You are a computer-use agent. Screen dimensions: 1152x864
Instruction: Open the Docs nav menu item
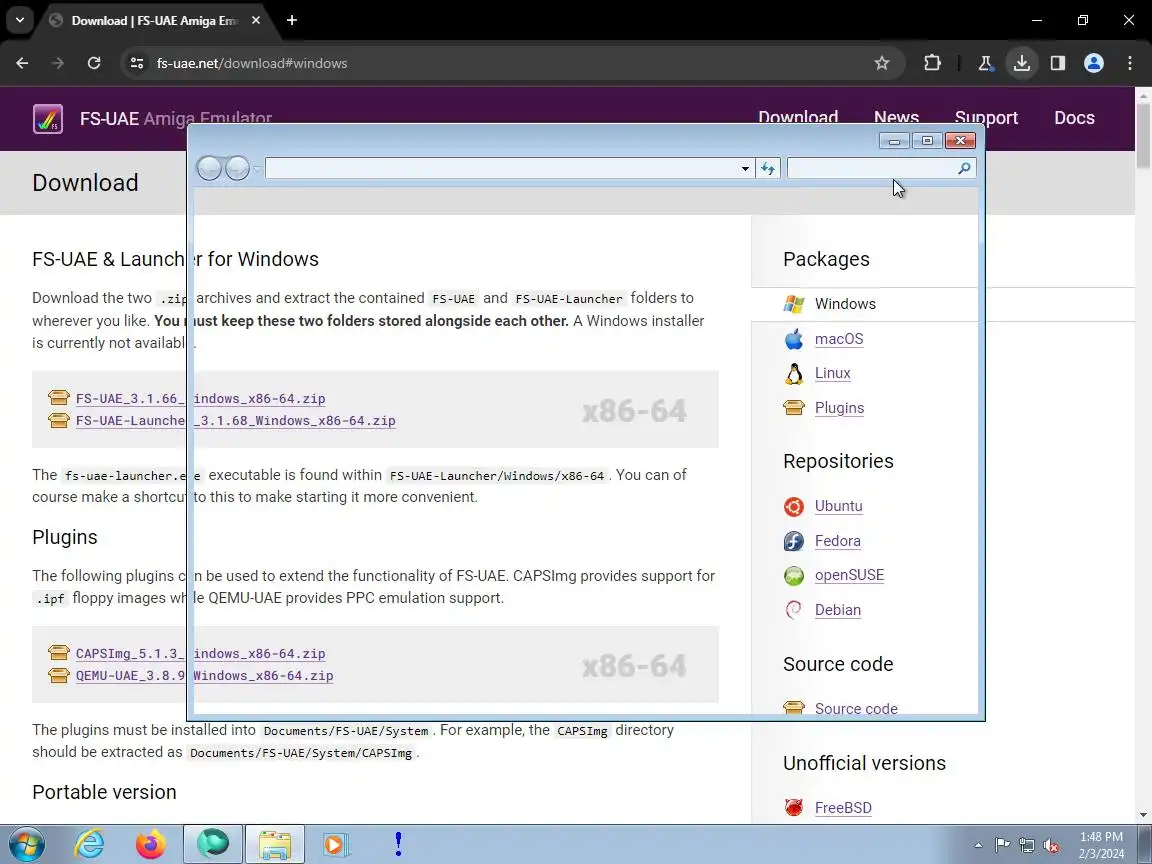1074,118
